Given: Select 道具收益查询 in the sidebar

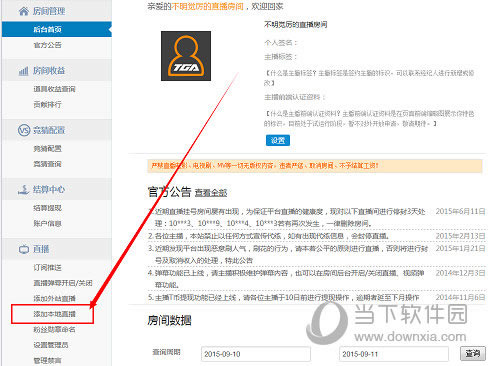Looking at the screenshot, I should 54,89.
